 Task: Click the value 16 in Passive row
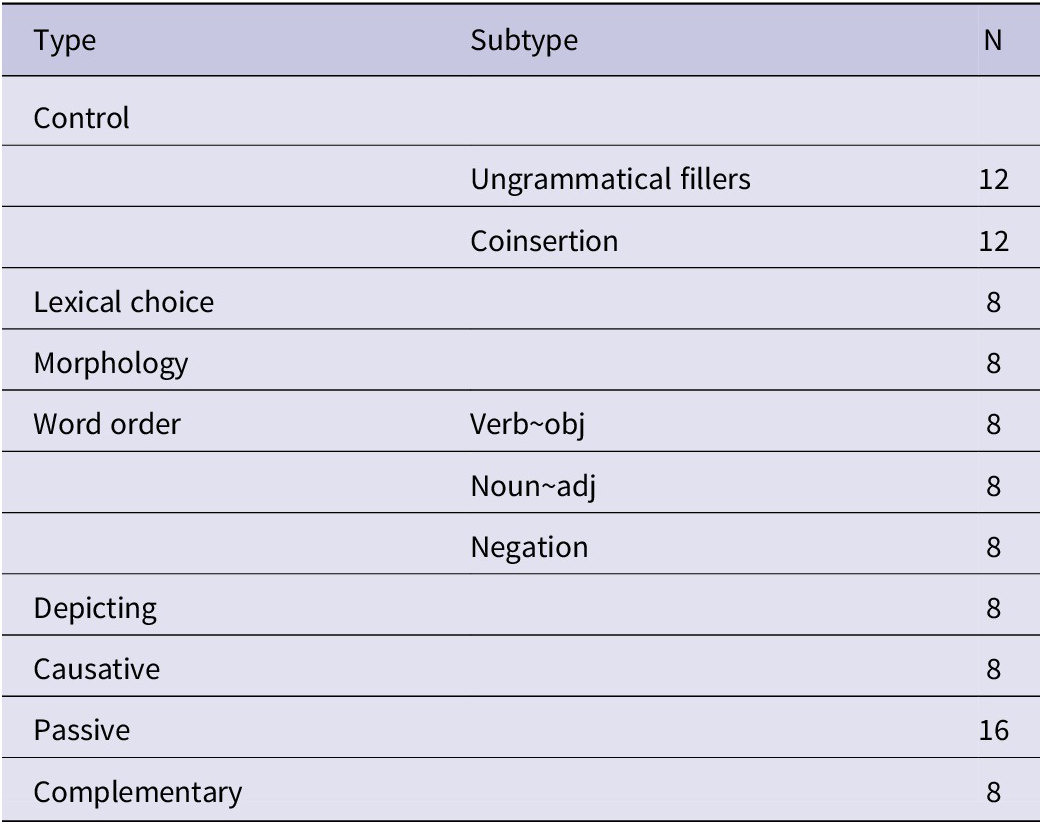(993, 730)
